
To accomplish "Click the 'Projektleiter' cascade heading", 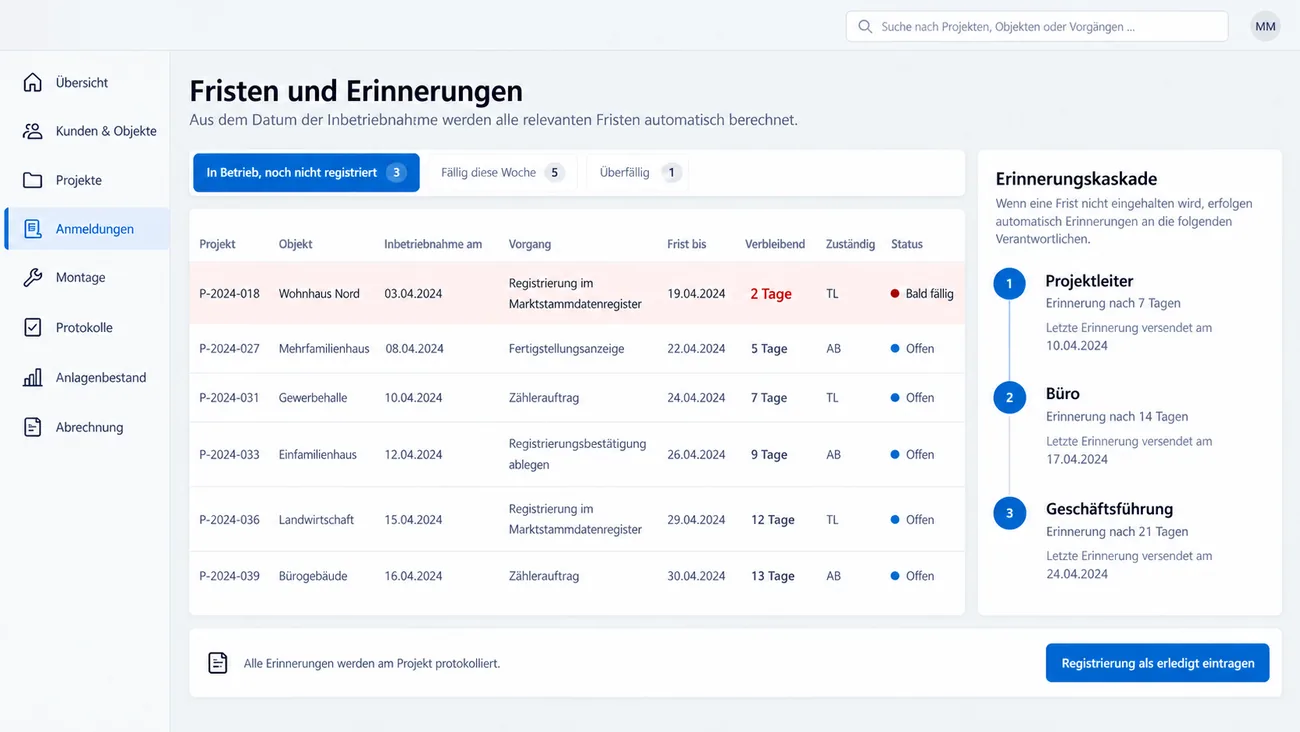I will [1089, 281].
